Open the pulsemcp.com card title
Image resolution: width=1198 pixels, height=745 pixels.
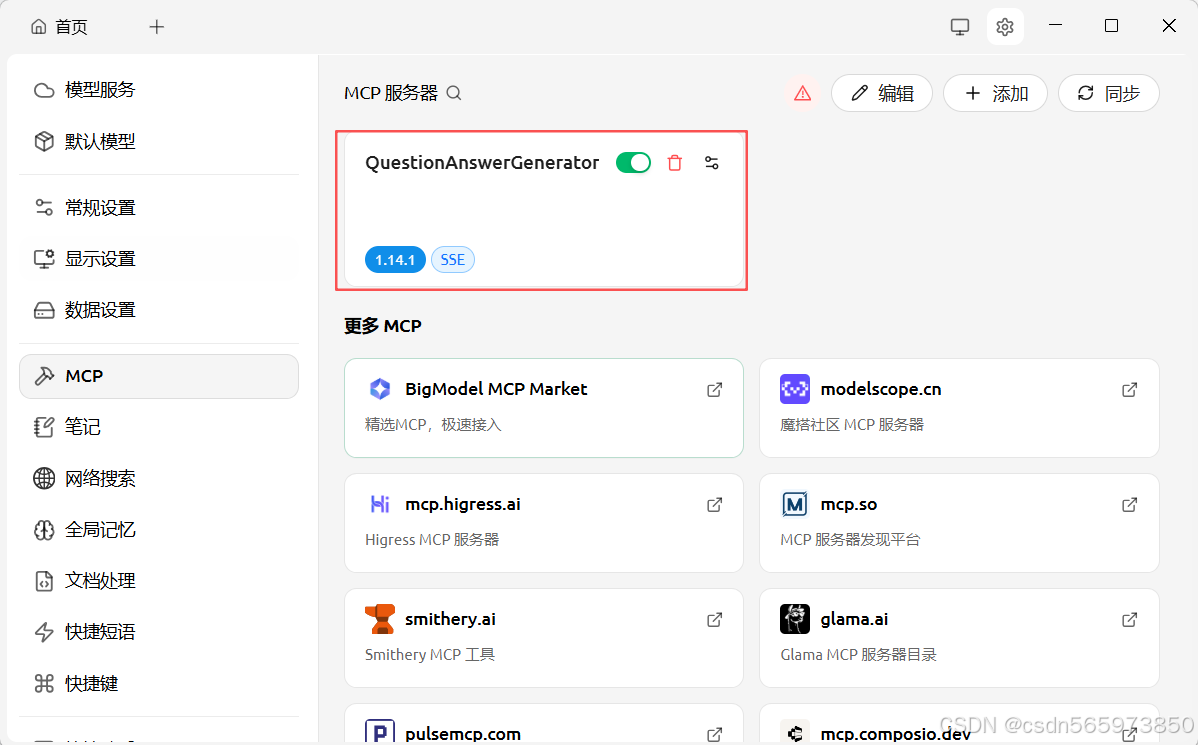coord(463,734)
